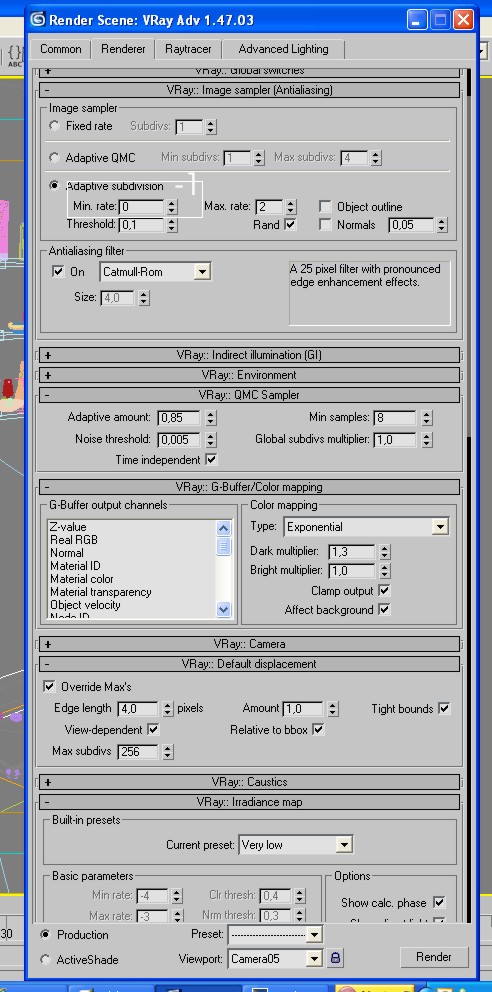Toggle Relative to bbox checkbox
The height and width of the screenshot is (992, 492).
click(x=318, y=729)
